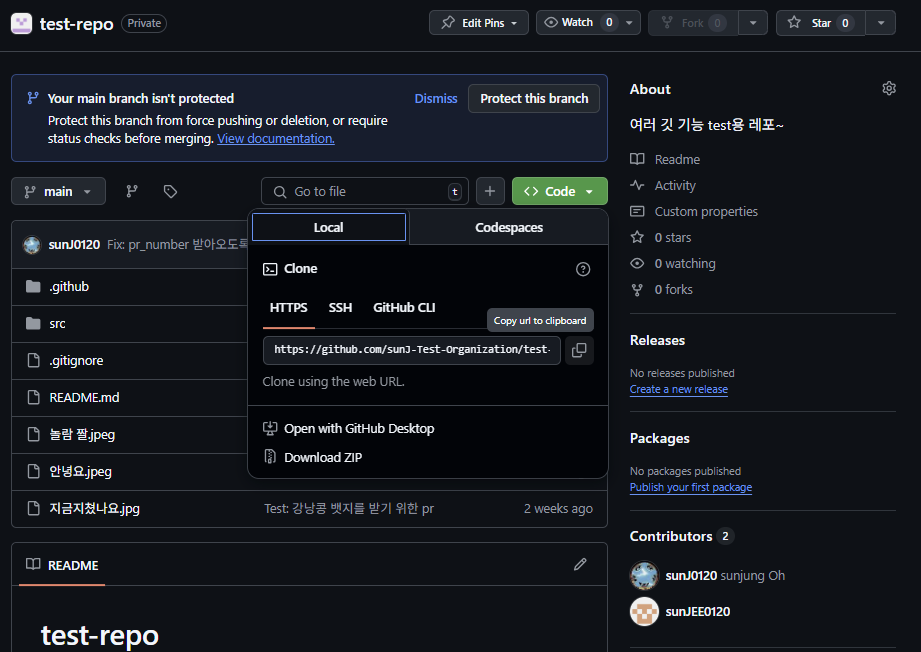921x652 pixels.
Task: Click Publish your first package link
Action: (691, 488)
